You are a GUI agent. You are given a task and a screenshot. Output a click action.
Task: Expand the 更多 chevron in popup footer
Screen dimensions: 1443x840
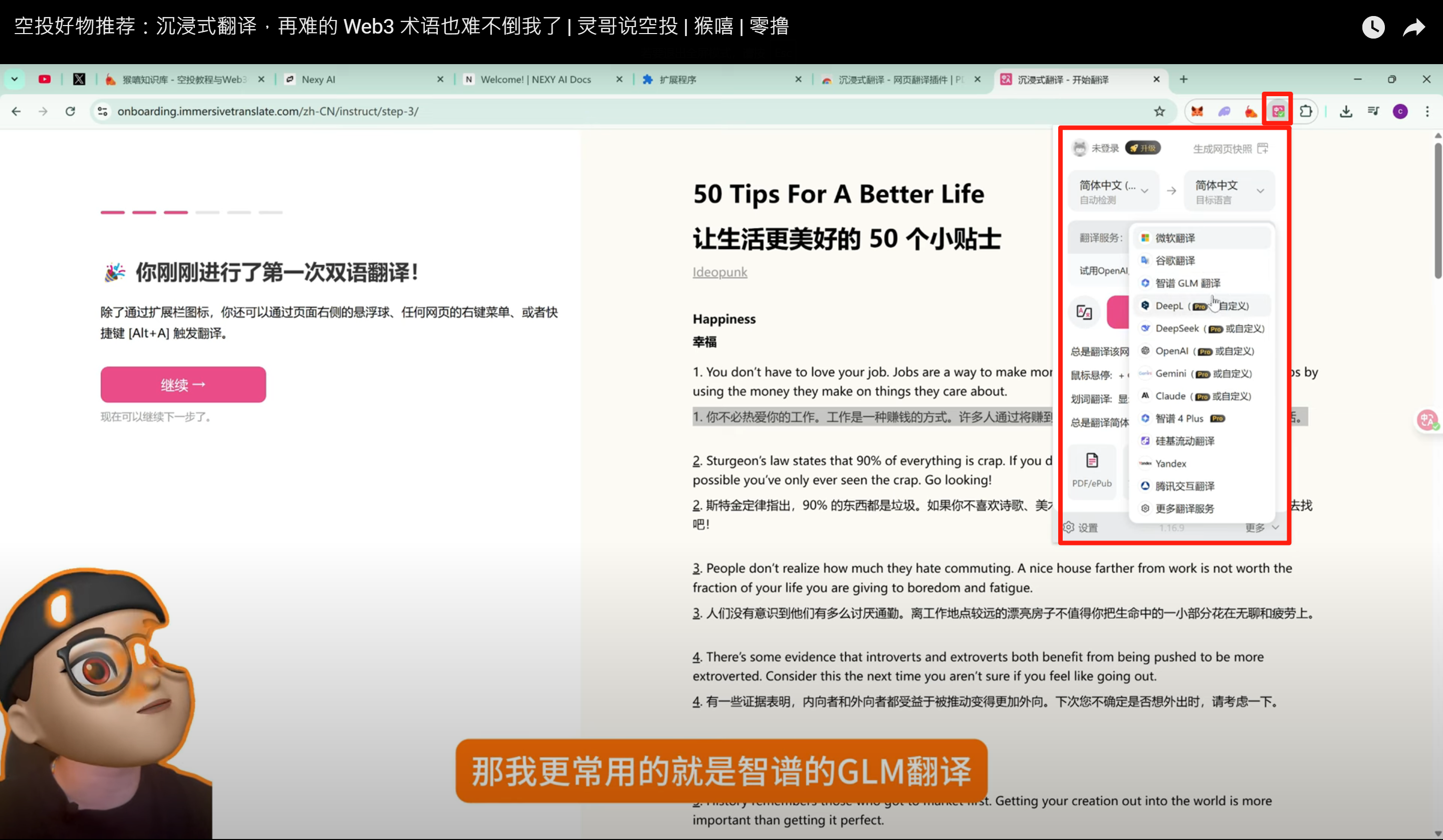pyautogui.click(x=1275, y=527)
